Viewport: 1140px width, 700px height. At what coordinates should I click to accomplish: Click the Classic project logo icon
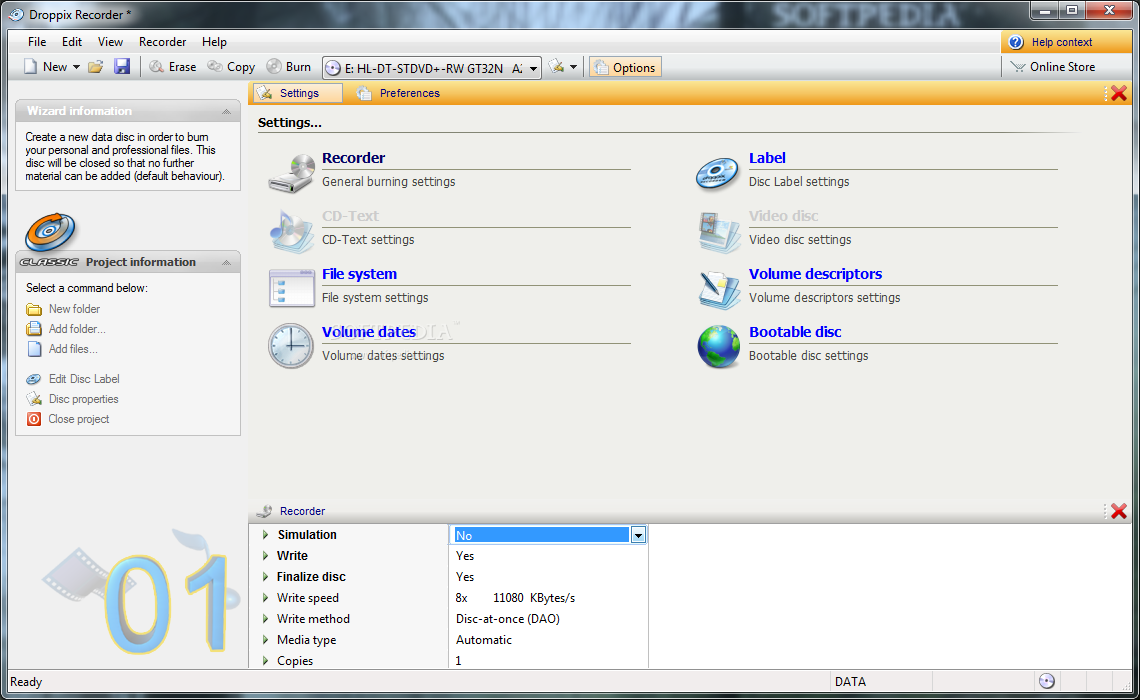[x=49, y=233]
